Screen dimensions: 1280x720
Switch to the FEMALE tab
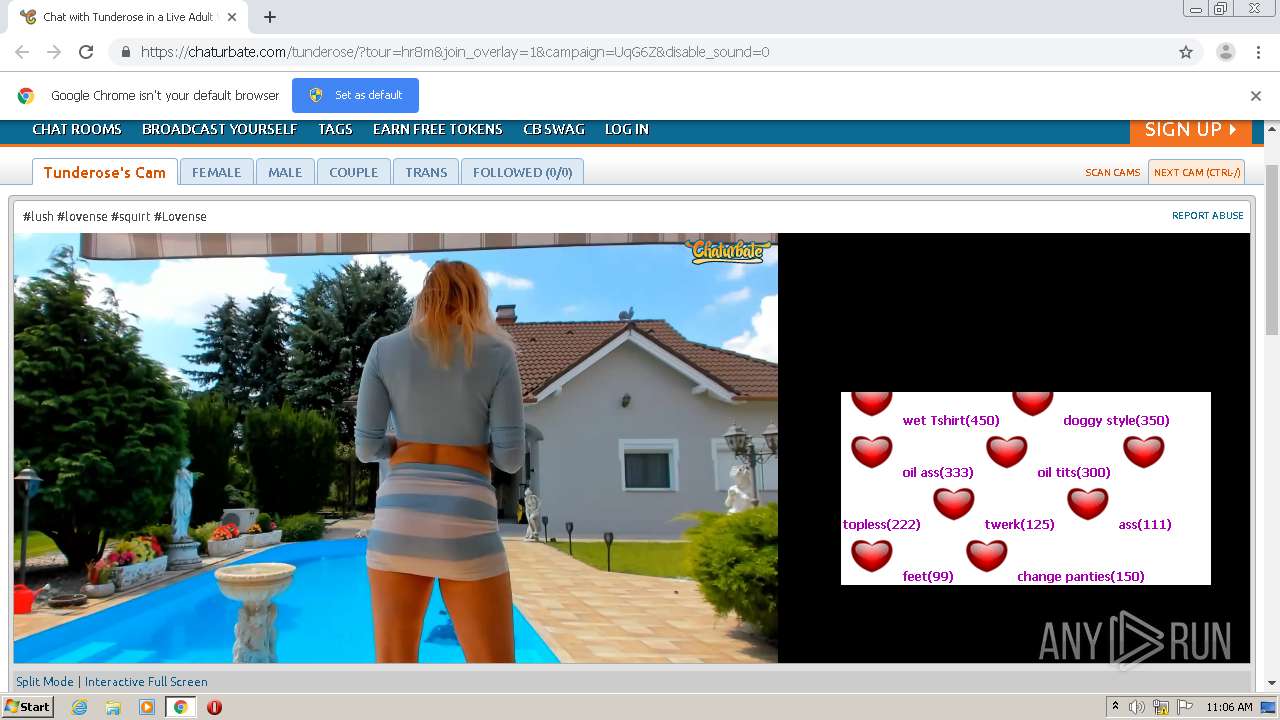point(216,172)
